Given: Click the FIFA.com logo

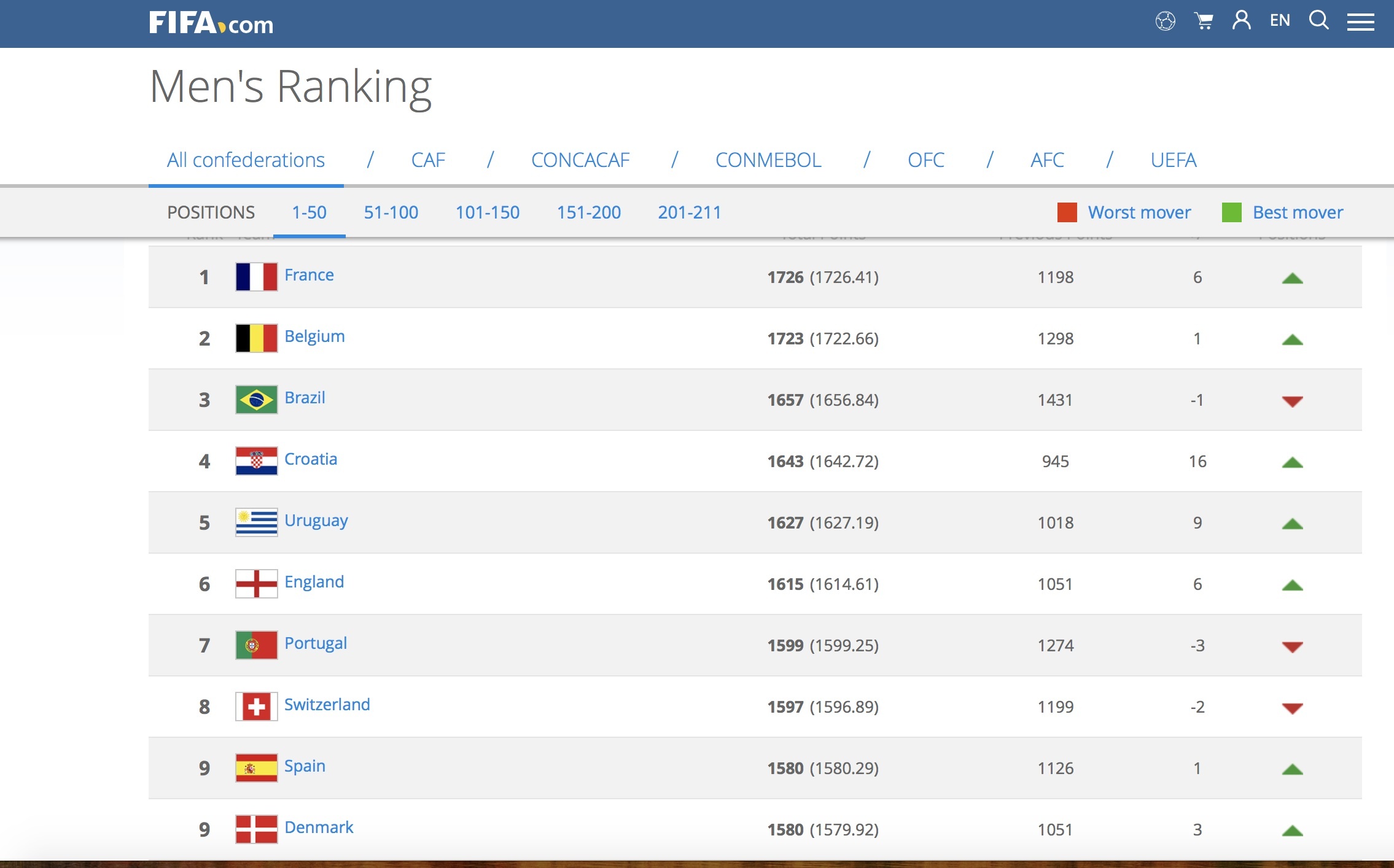Looking at the screenshot, I should tap(211, 23).
